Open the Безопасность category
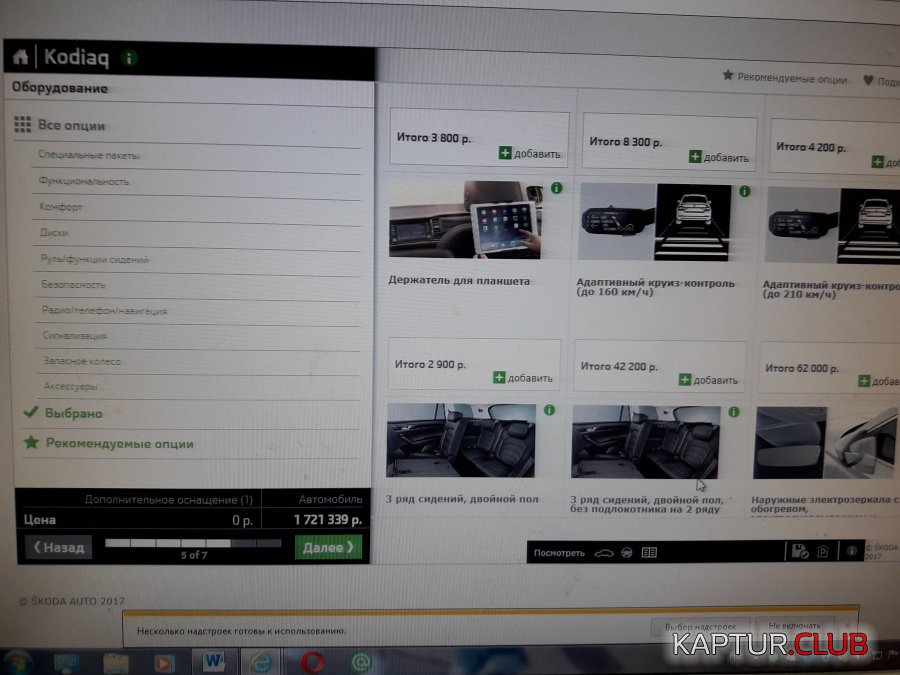Viewport: 900px width, 675px height. (x=73, y=285)
